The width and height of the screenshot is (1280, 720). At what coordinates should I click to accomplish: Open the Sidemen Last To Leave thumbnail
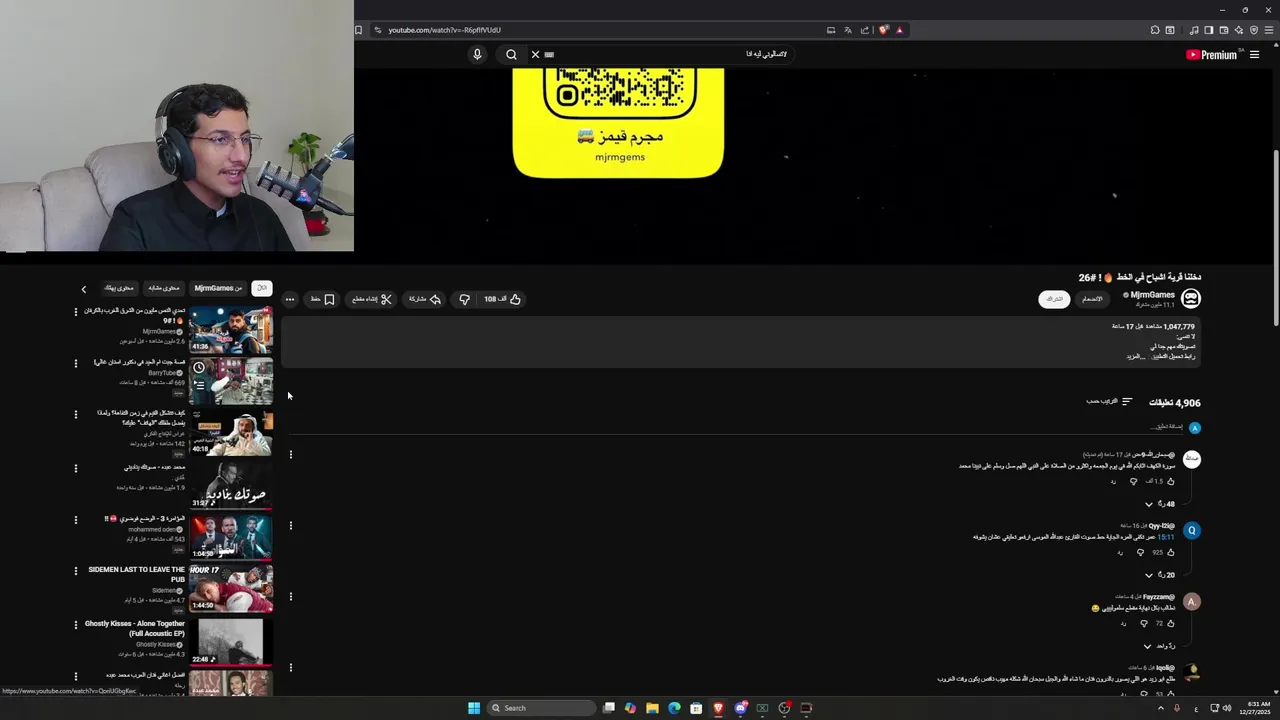pyautogui.click(x=231, y=588)
